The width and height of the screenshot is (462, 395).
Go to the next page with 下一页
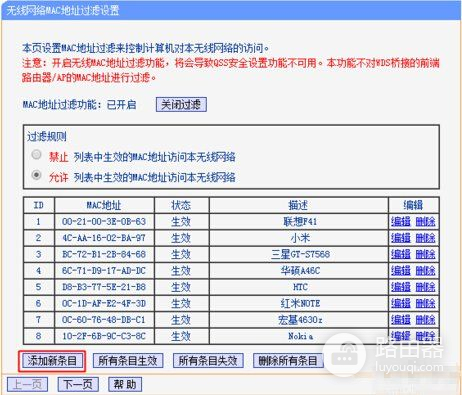click(78, 384)
